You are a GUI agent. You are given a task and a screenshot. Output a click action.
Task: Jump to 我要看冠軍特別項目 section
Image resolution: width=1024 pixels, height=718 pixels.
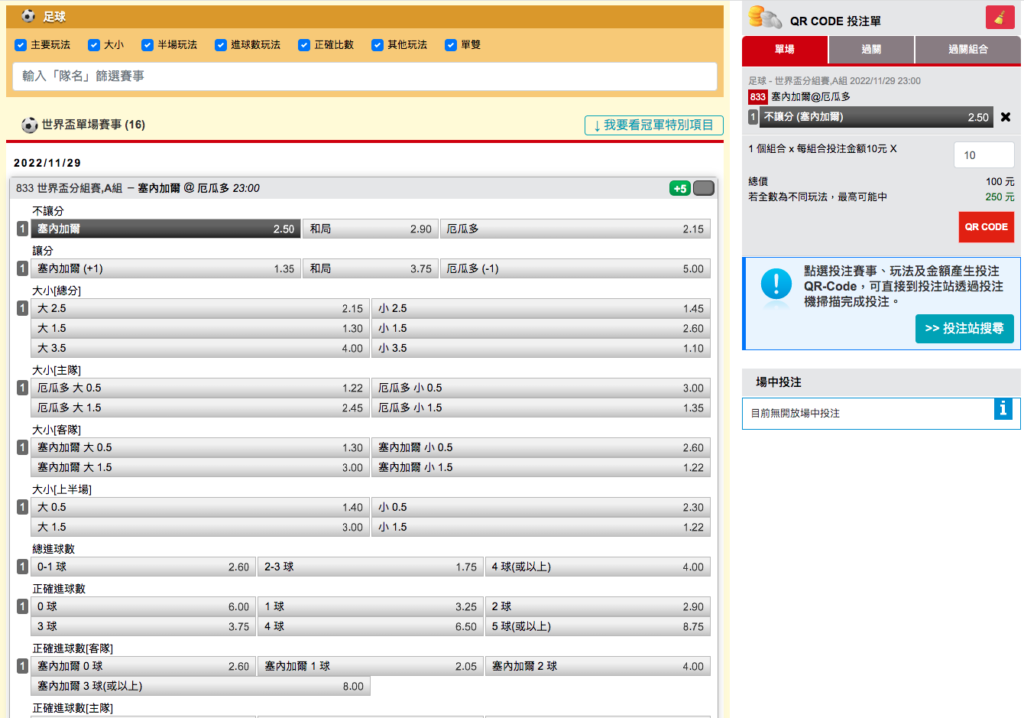[x=654, y=125]
